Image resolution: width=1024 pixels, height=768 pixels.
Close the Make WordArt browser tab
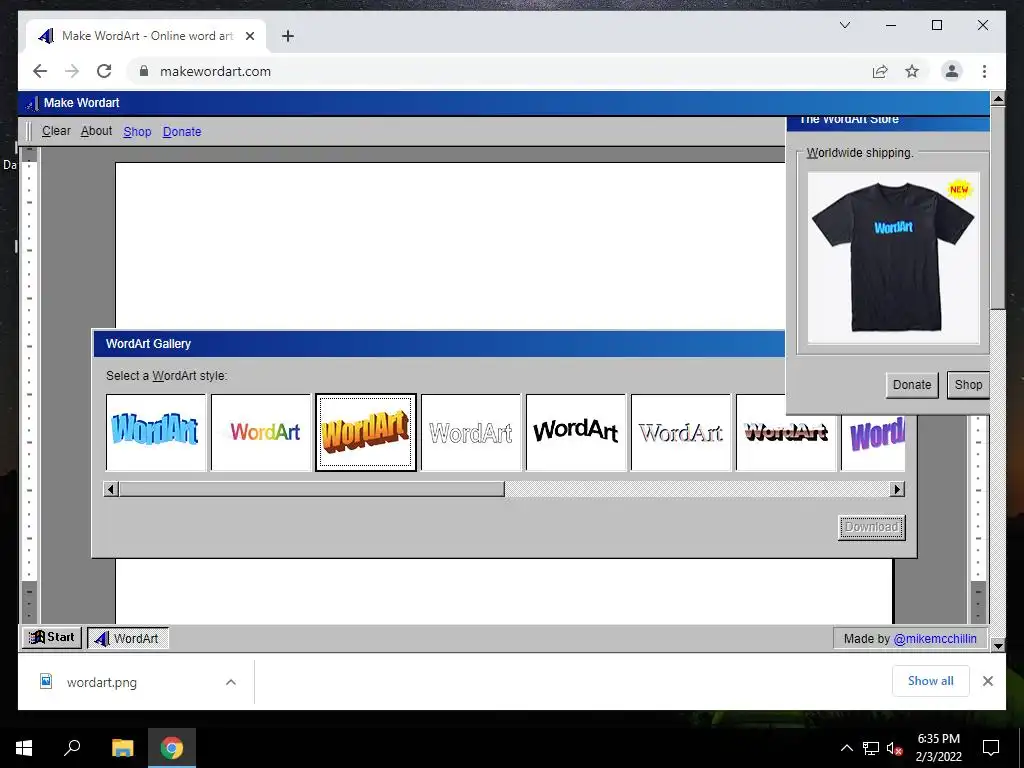[x=249, y=36]
